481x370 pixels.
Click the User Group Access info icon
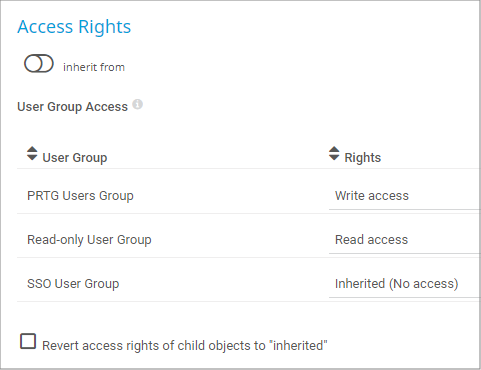pos(137,104)
